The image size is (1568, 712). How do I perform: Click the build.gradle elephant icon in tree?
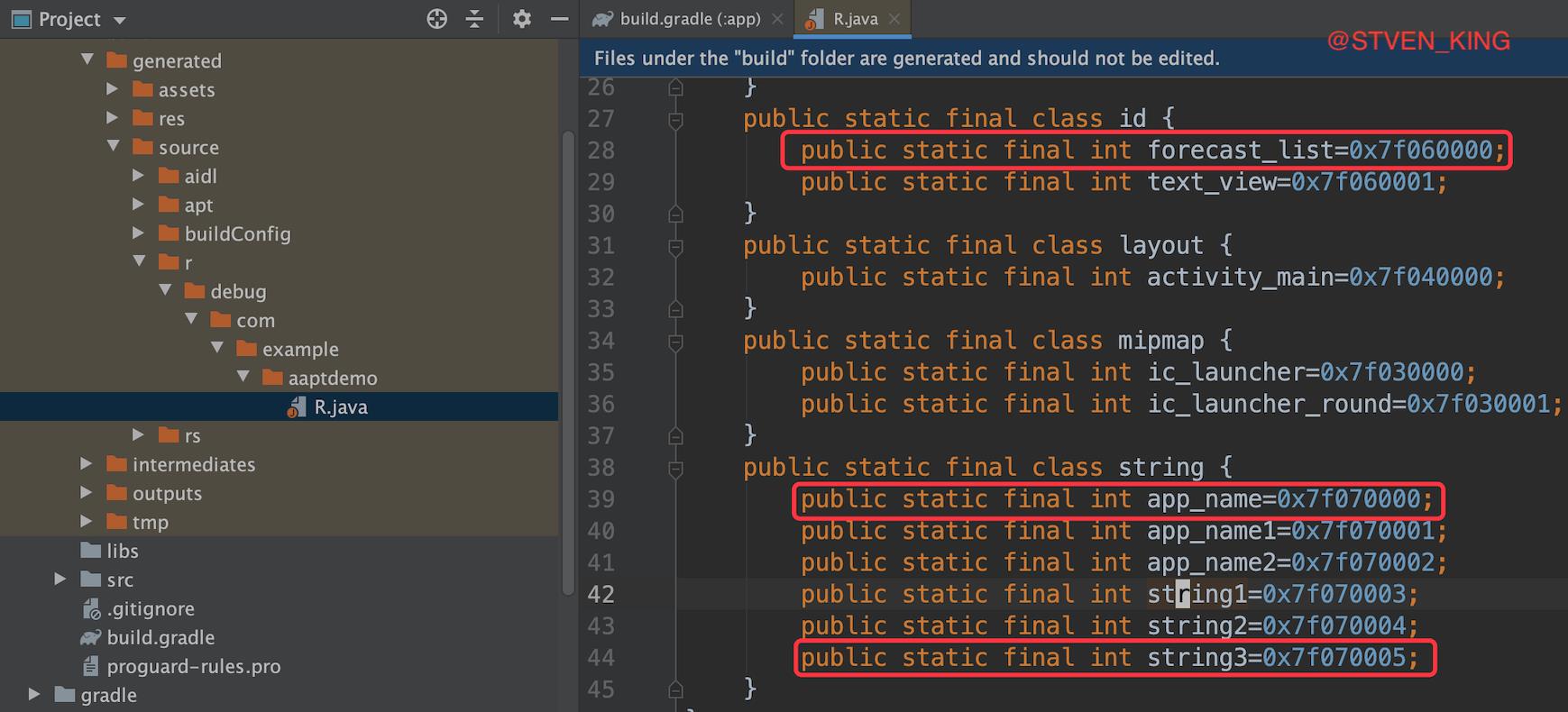(90, 637)
